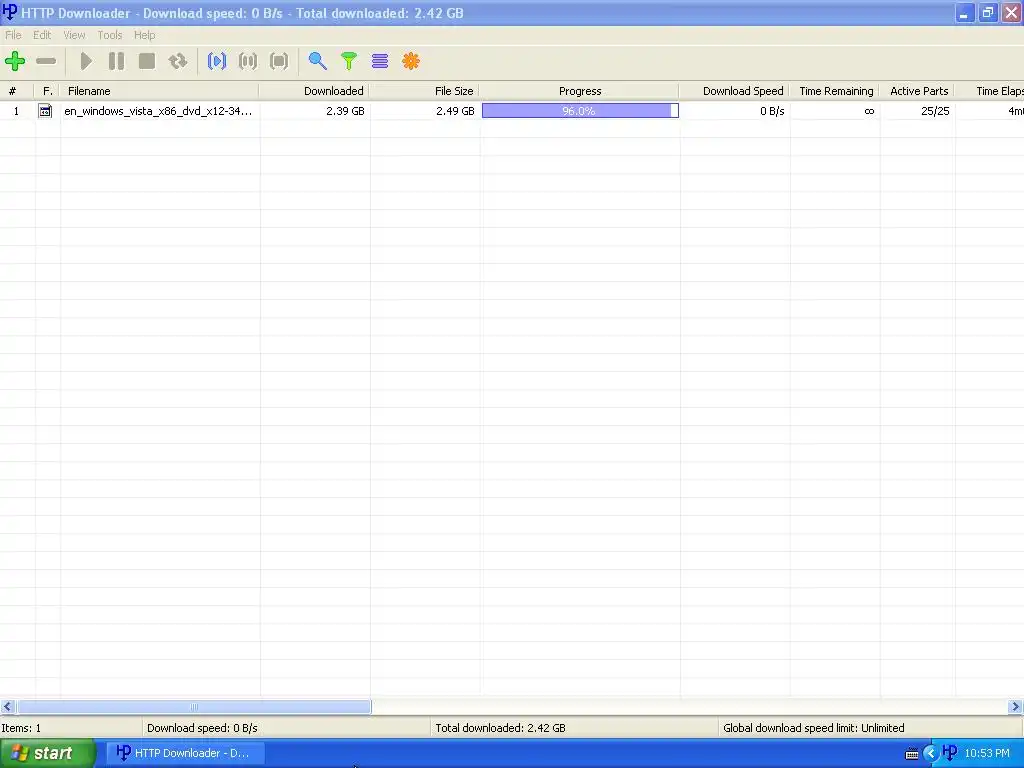Image resolution: width=1024 pixels, height=768 pixels.
Task: Sort by the F. file type column header
Action: [x=47, y=91]
